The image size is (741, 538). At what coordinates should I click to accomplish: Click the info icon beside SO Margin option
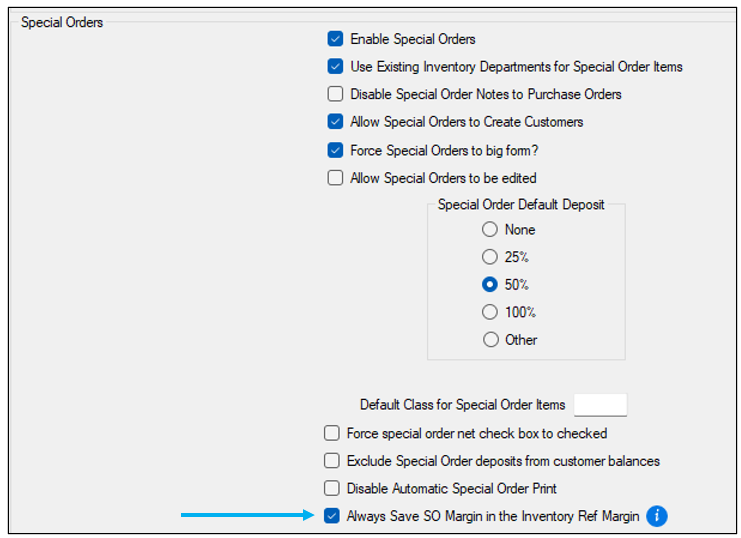pyautogui.click(x=656, y=516)
